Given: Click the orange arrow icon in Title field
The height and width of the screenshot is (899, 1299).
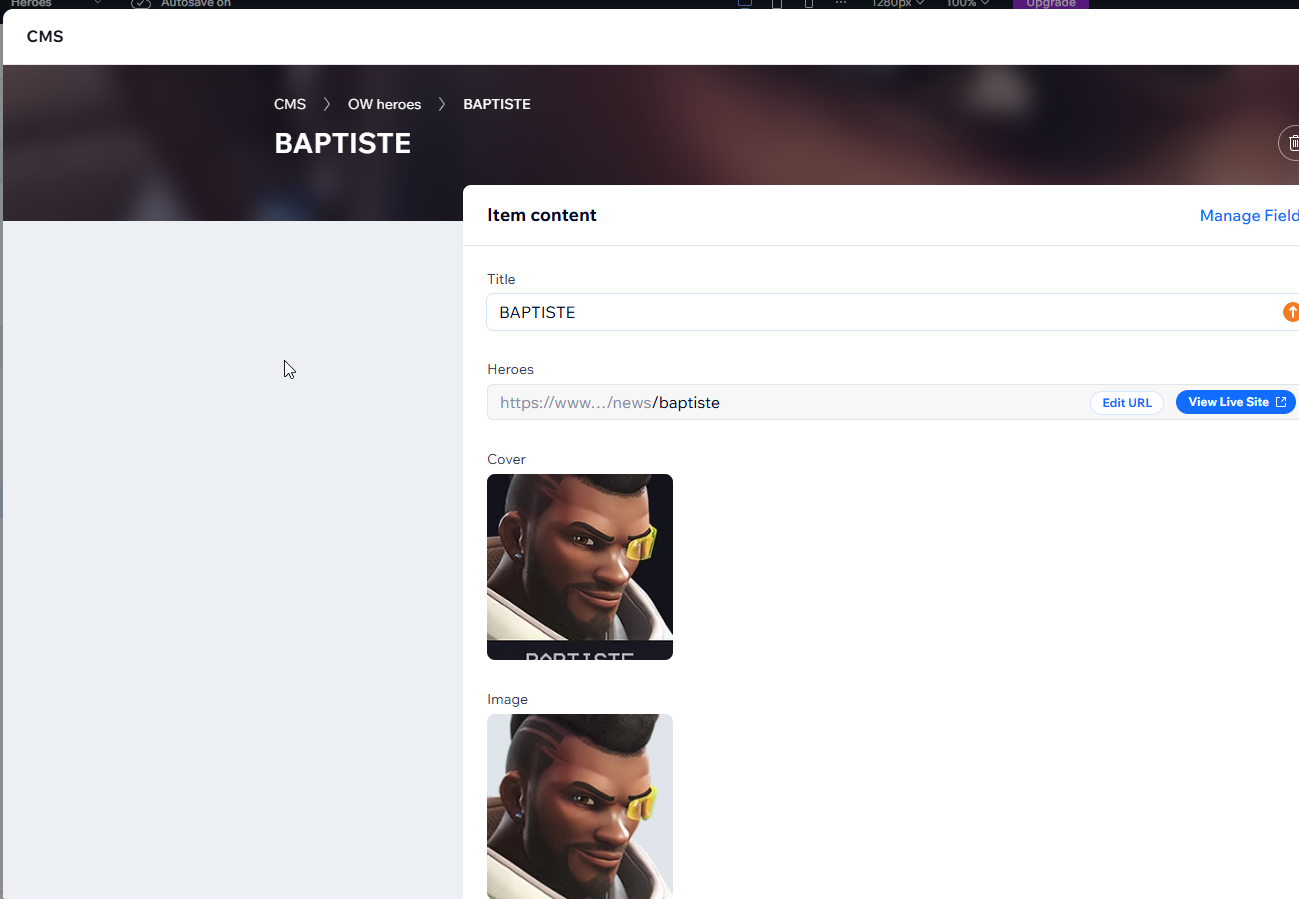Looking at the screenshot, I should pos(1291,312).
